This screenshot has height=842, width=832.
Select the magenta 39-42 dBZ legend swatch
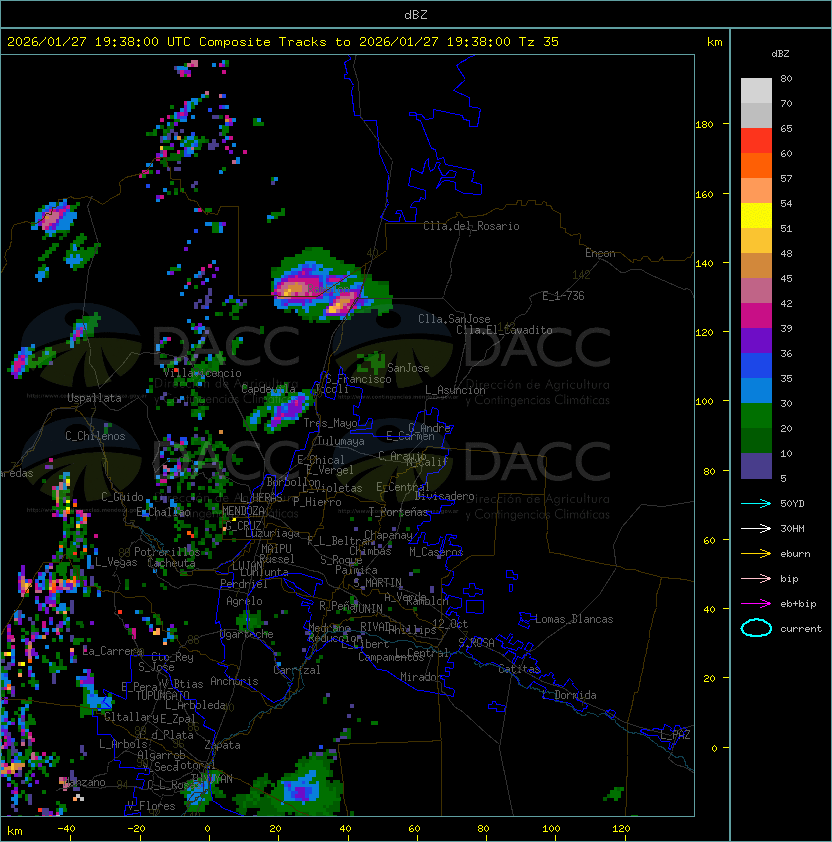click(x=756, y=316)
